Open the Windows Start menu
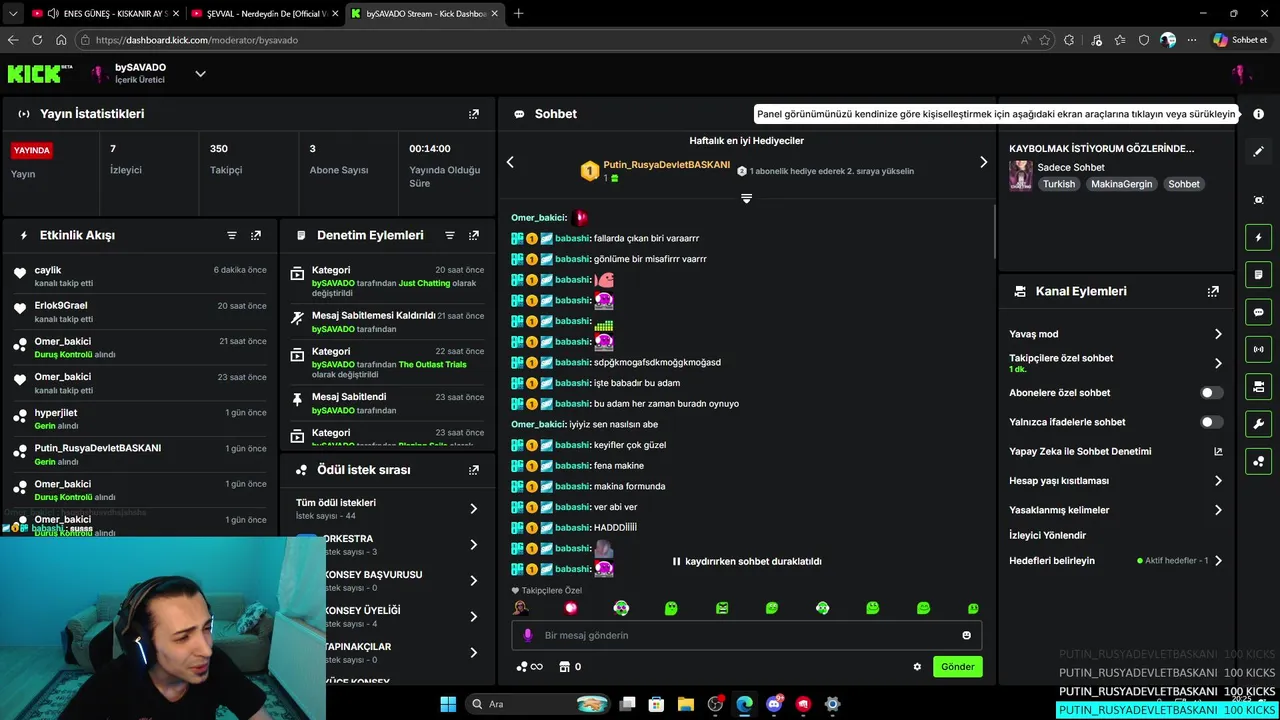Image resolution: width=1280 pixels, height=720 pixels. [448, 704]
